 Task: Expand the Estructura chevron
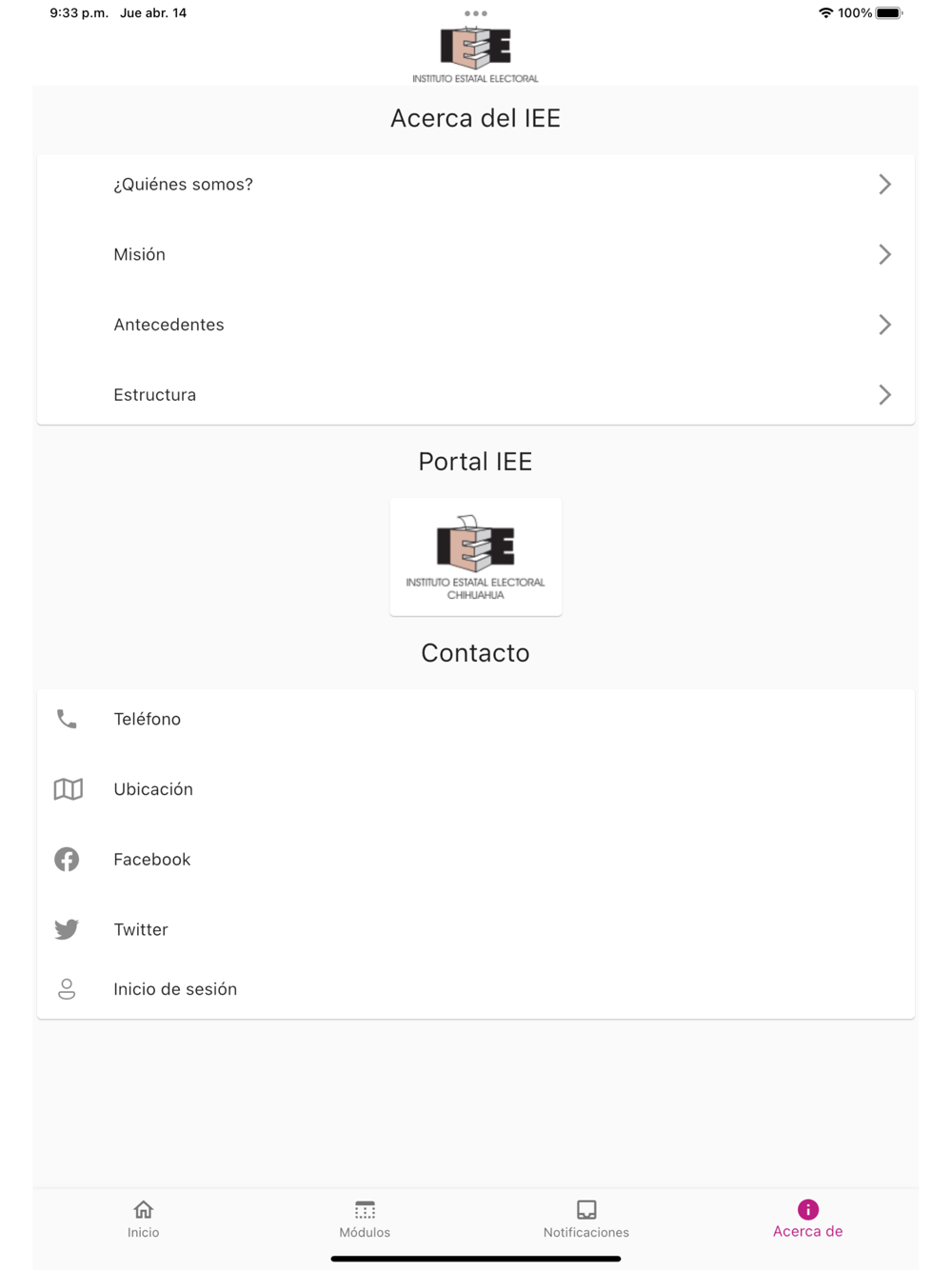(884, 394)
